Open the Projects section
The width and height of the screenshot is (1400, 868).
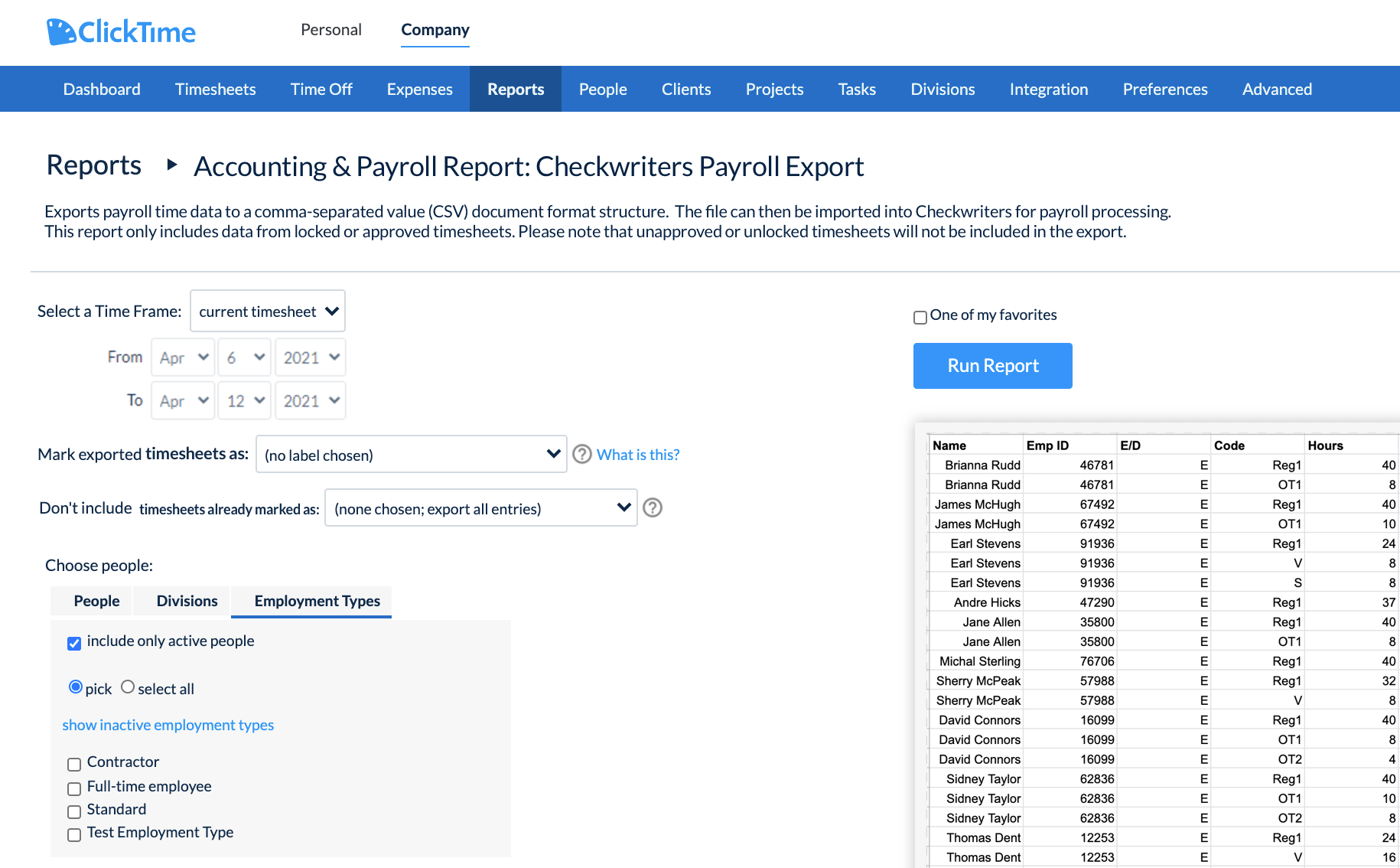(x=774, y=89)
